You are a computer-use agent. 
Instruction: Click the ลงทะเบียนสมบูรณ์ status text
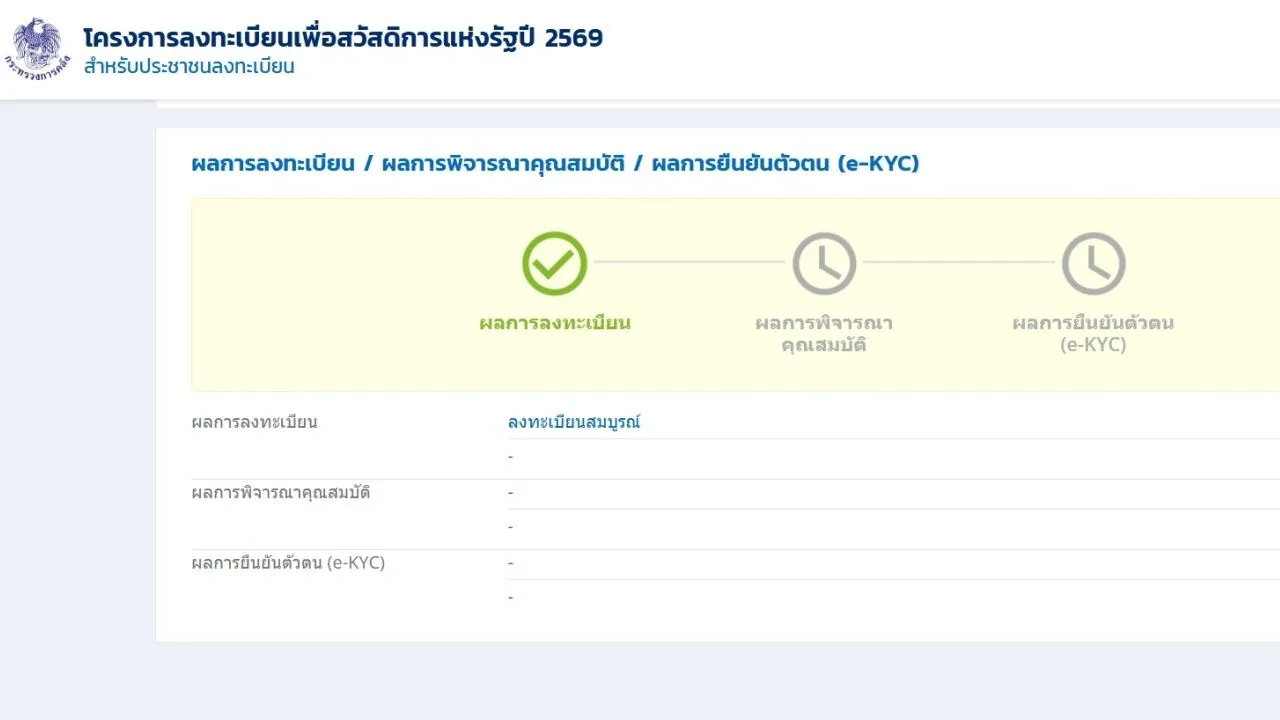tap(574, 422)
